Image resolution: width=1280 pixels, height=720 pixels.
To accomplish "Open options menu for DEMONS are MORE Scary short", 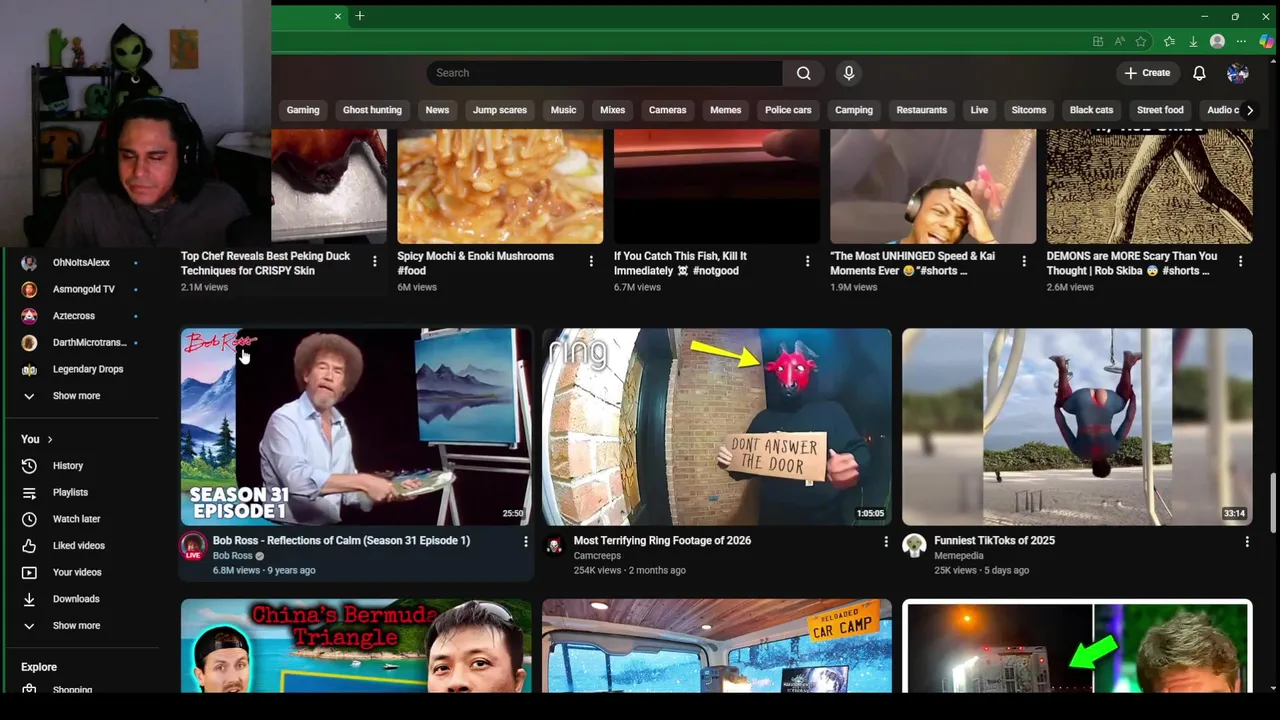I will tap(1241, 261).
